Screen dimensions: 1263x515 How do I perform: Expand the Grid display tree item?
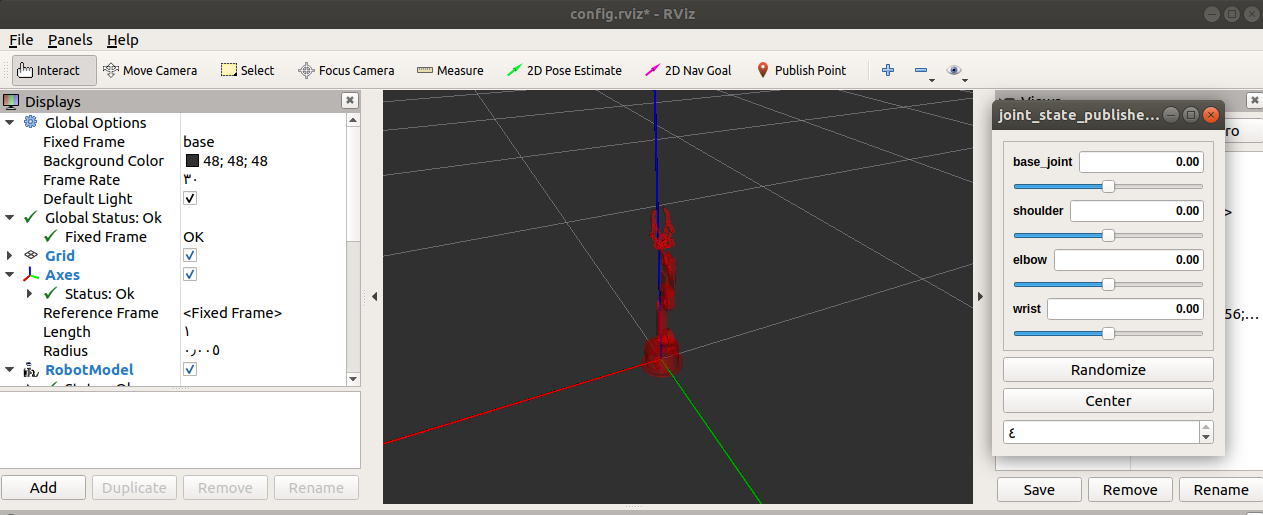tap(10, 256)
